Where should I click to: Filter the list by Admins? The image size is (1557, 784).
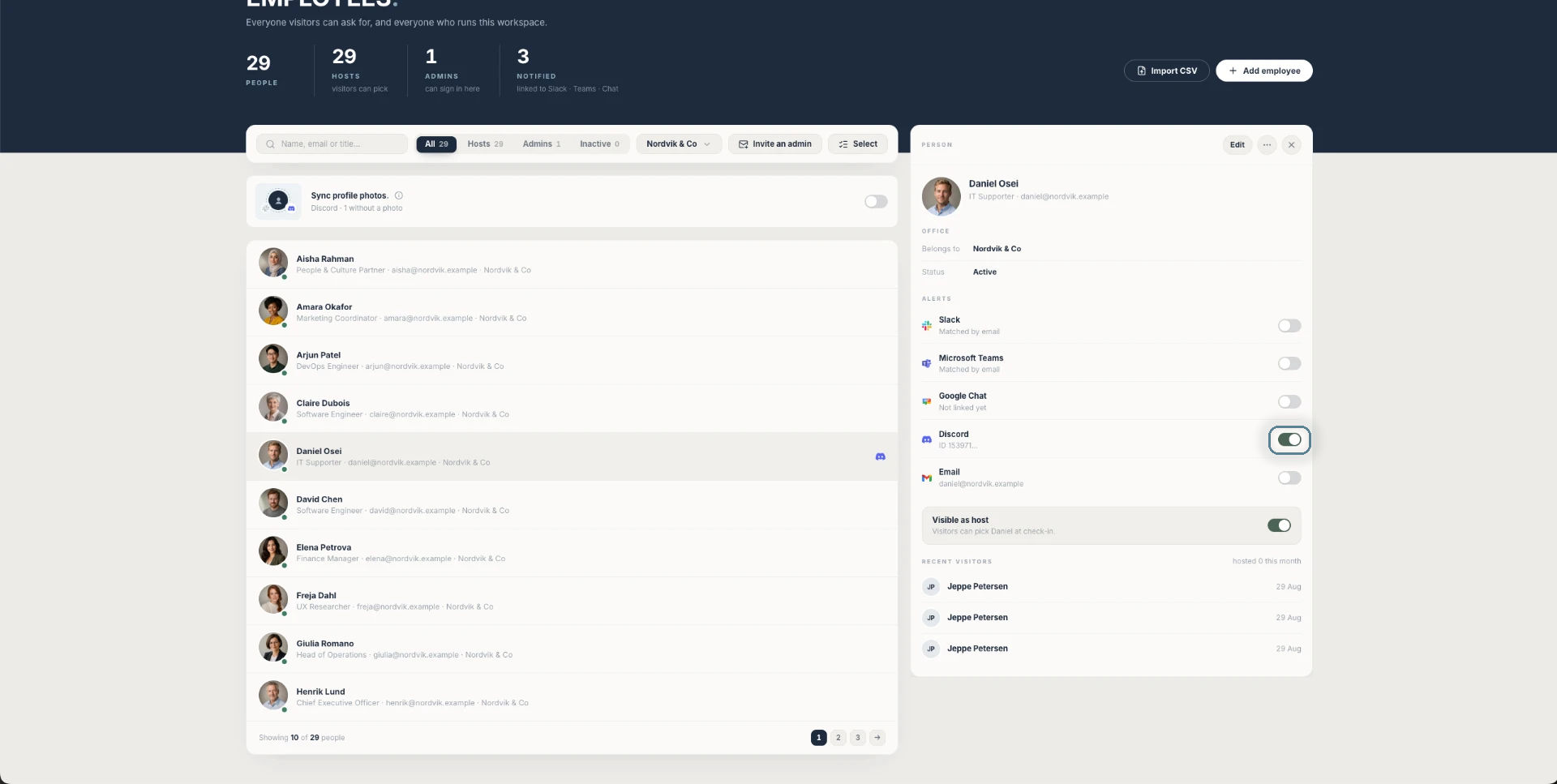[542, 144]
